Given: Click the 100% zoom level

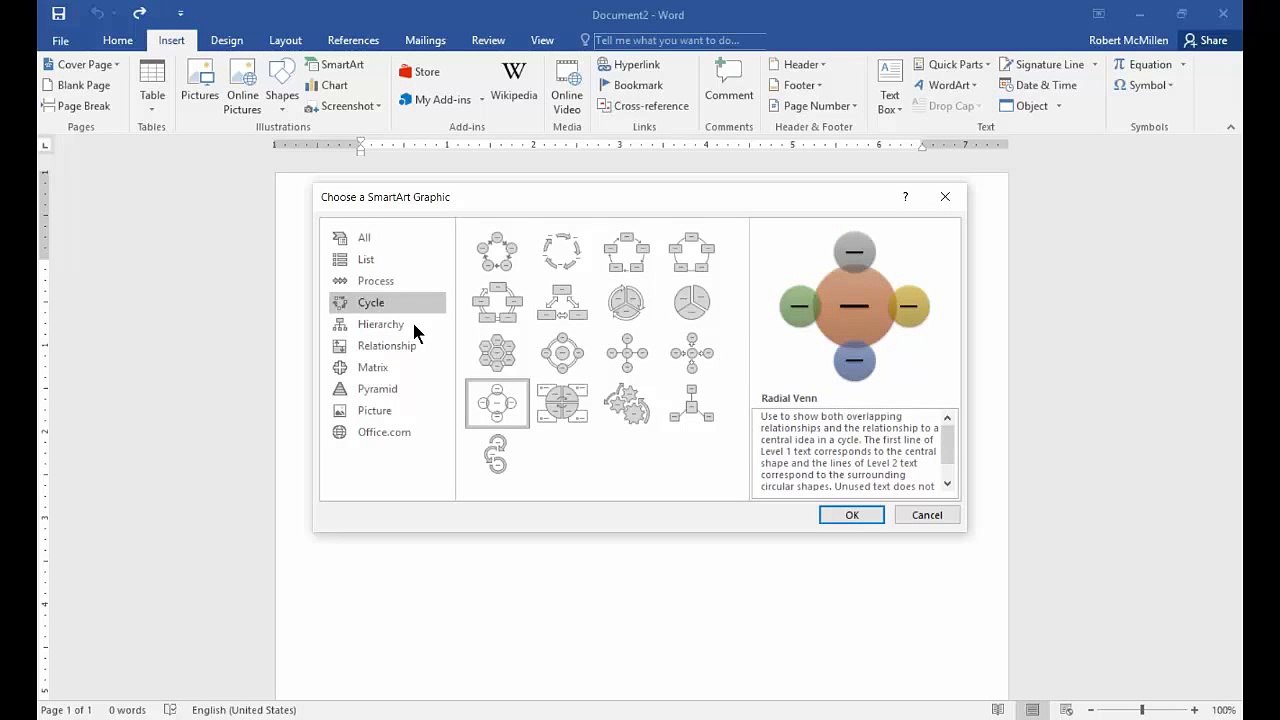Looking at the screenshot, I should 1223,710.
